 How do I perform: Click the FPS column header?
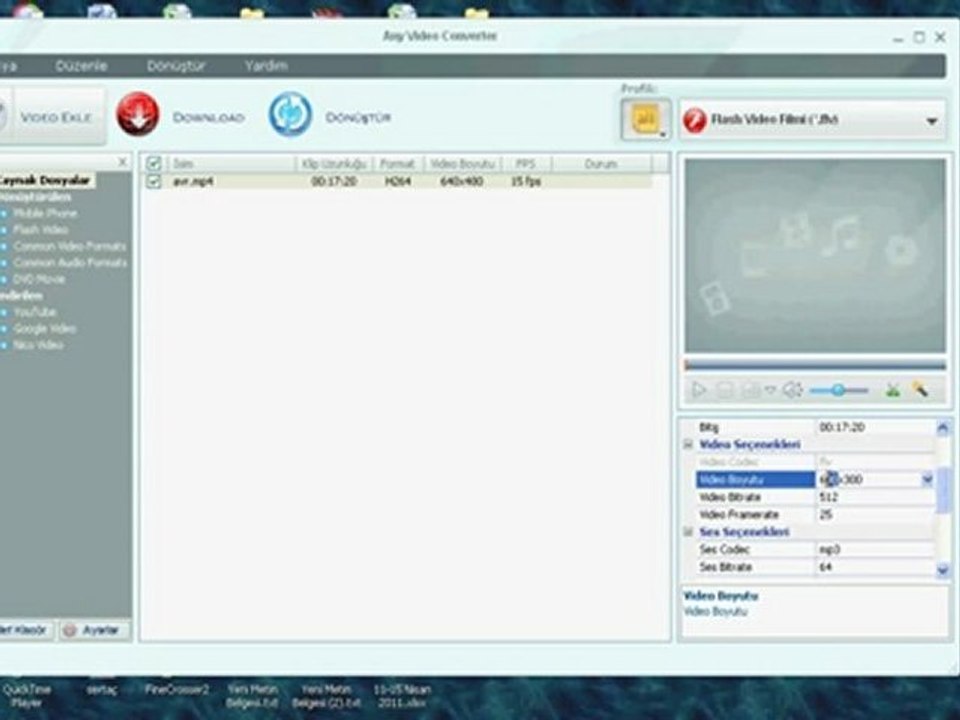coord(526,163)
